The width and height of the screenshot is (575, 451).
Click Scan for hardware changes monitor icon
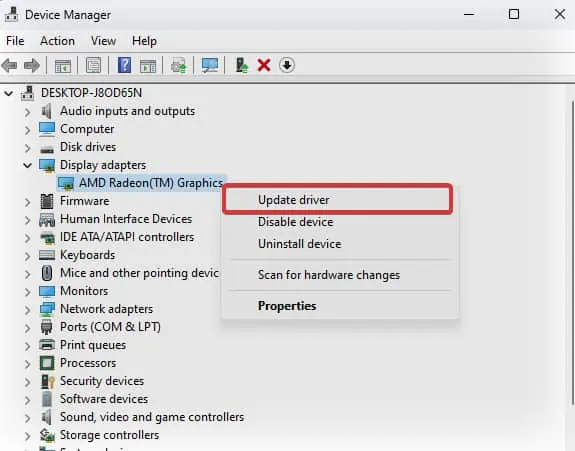pyautogui.click(x=210, y=65)
